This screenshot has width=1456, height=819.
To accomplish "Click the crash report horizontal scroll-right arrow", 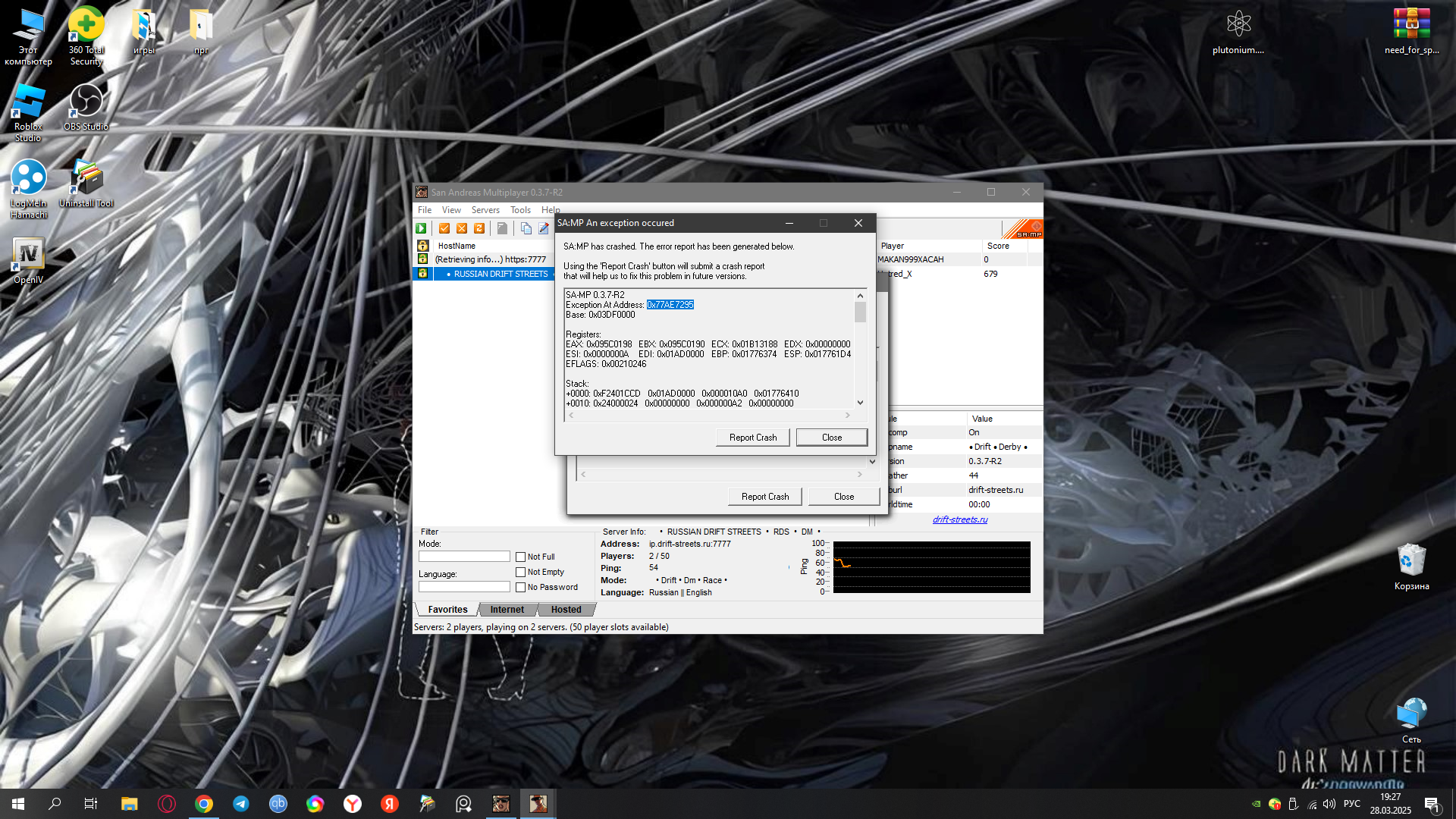I will [x=848, y=415].
